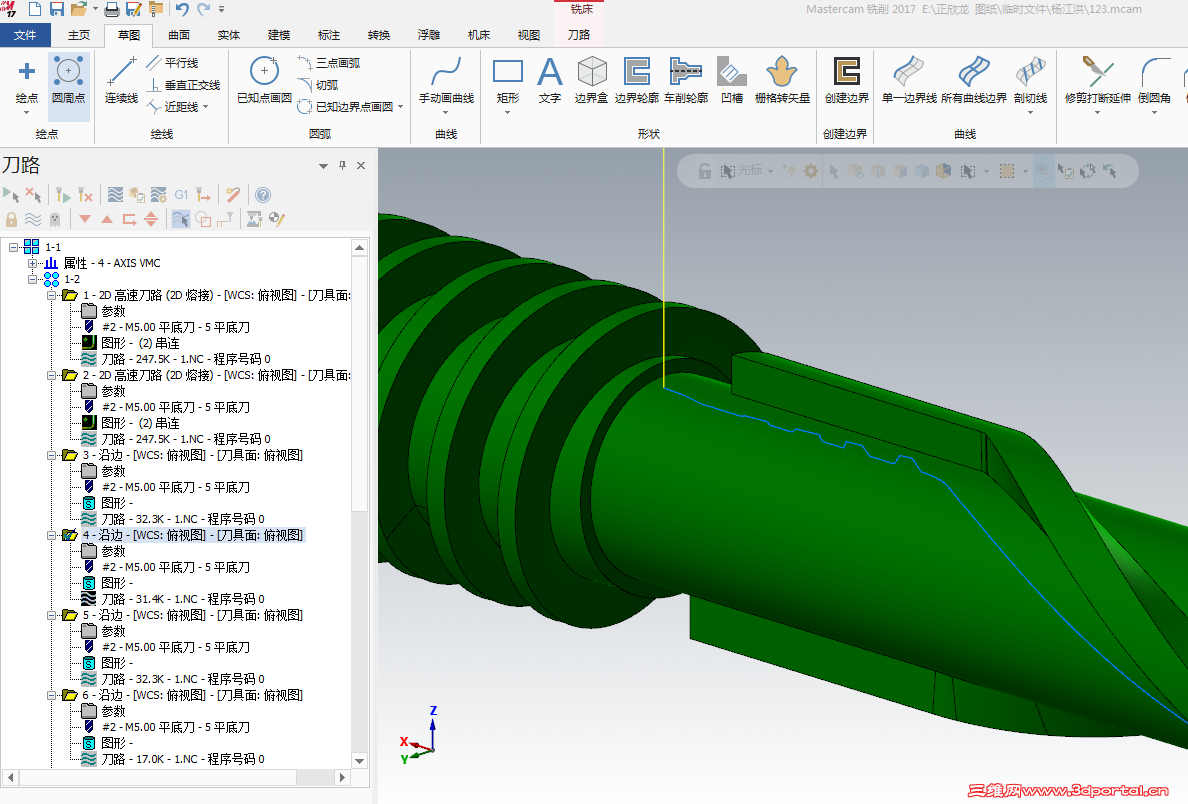This screenshot has height=804, width=1188.
Task: Toggle the selection lock icon in viewport bar
Action: point(704,171)
